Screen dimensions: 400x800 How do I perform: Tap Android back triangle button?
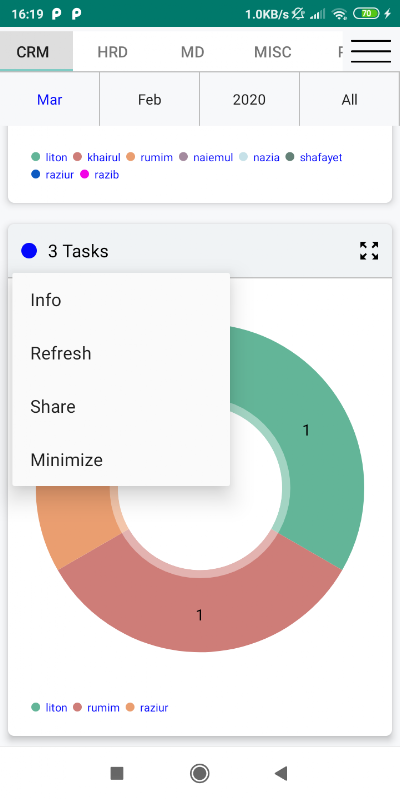(281, 773)
